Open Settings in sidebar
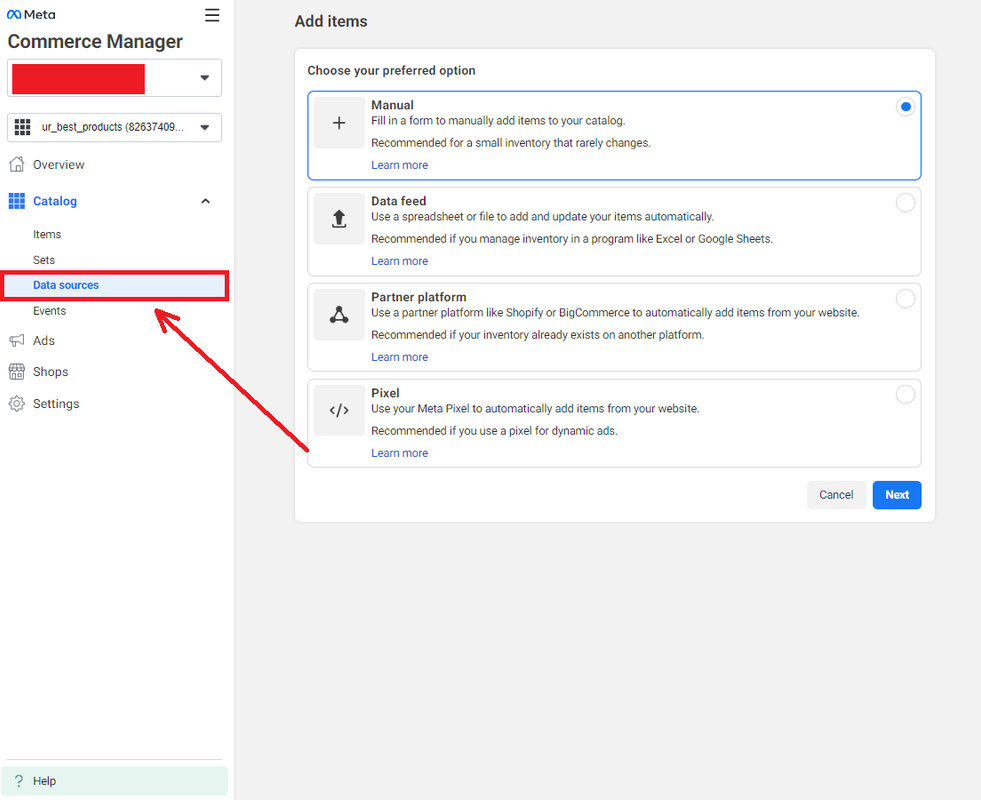 [x=56, y=403]
